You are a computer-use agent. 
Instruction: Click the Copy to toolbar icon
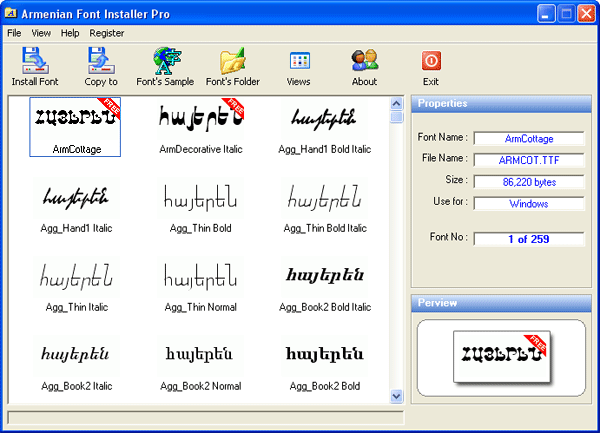[100, 61]
